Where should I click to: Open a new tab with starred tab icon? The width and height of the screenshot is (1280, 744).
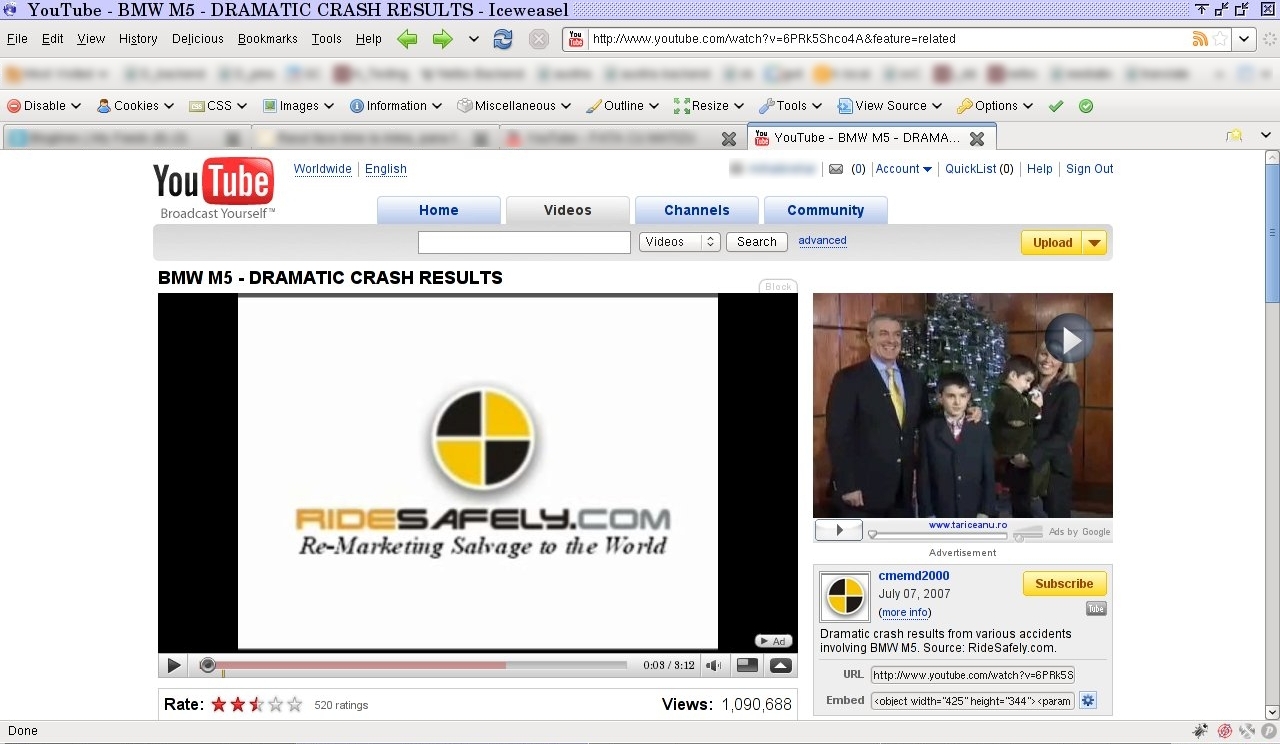[x=1236, y=136]
